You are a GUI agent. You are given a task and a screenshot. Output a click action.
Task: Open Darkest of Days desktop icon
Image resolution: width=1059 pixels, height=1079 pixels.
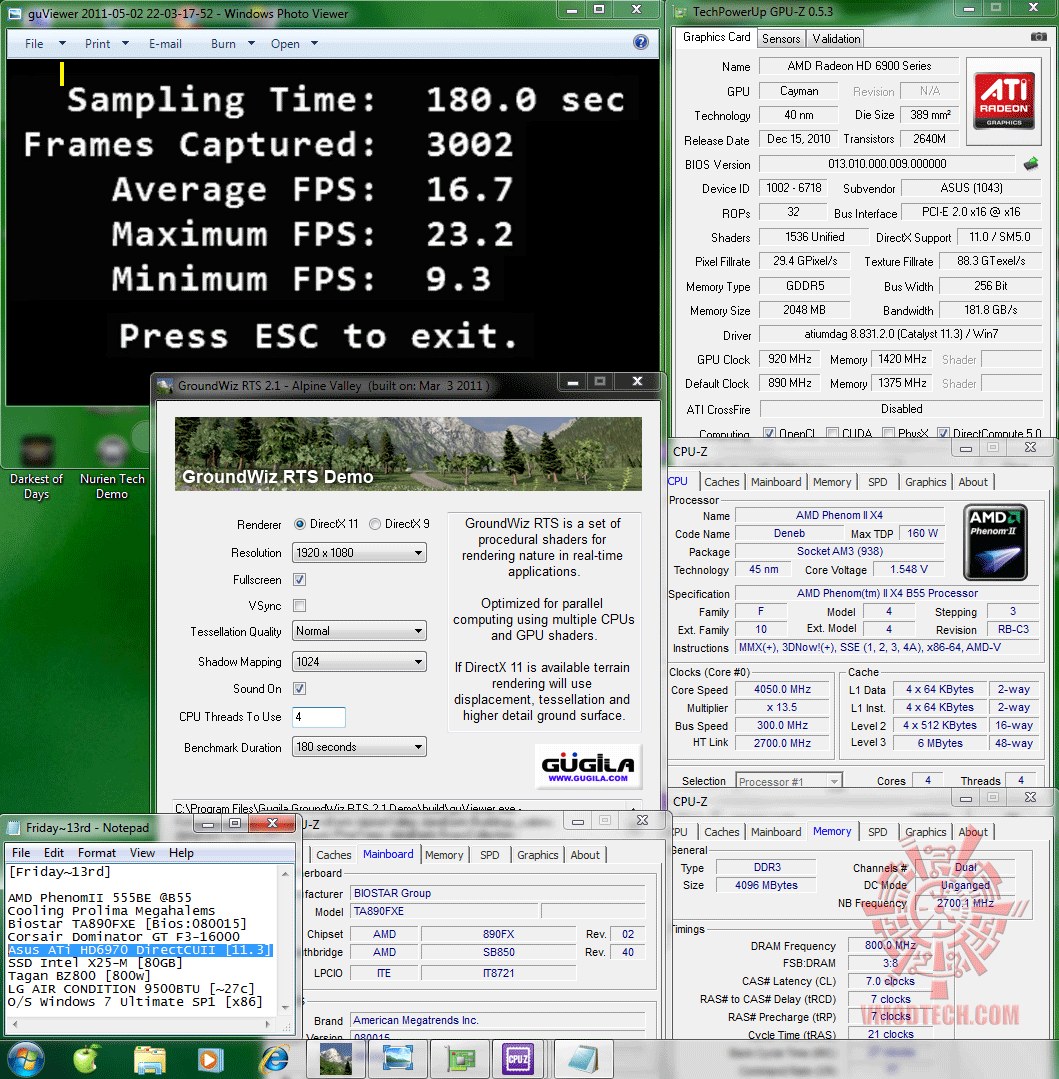coord(36,467)
